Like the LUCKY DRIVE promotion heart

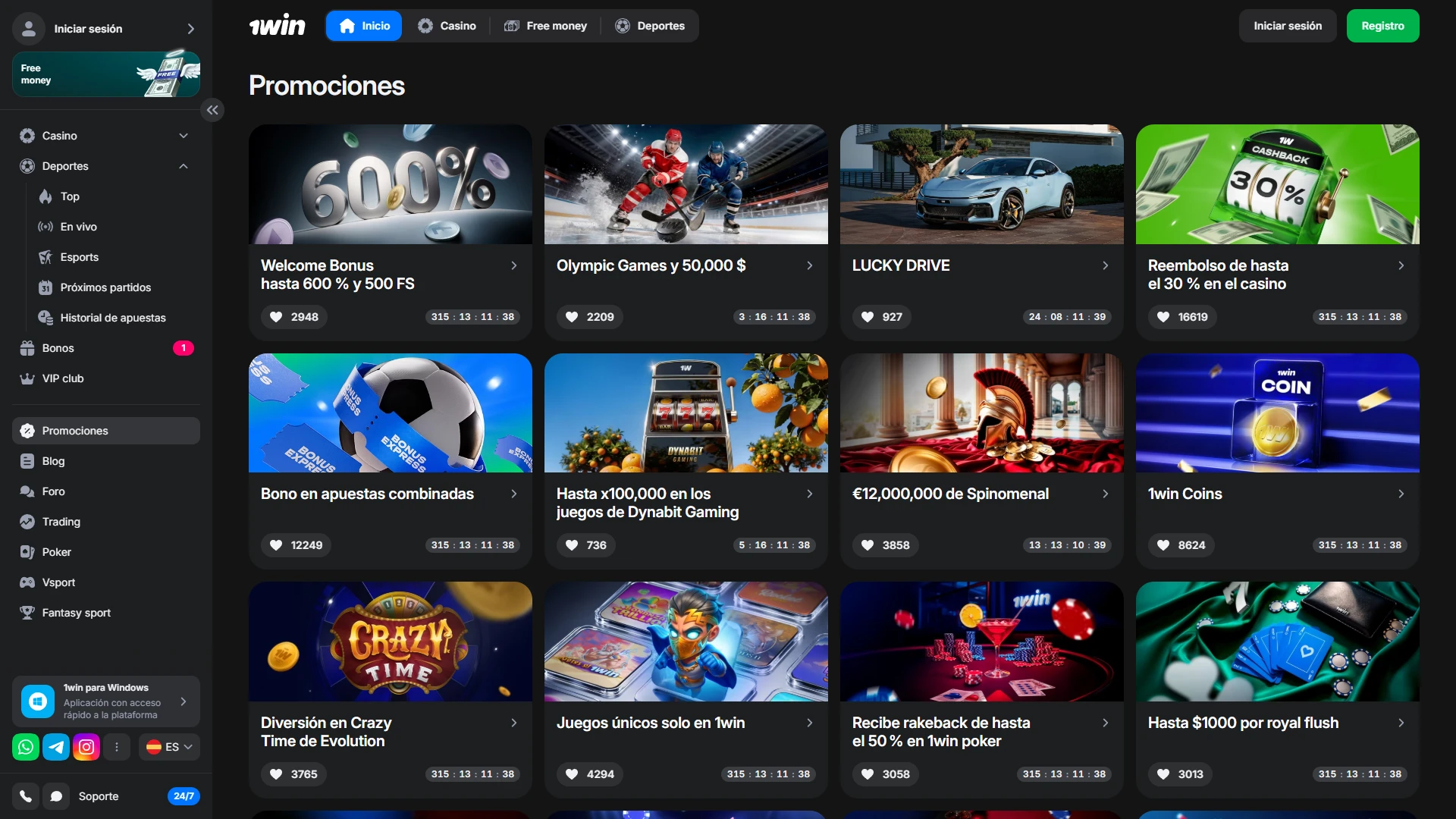(x=868, y=317)
